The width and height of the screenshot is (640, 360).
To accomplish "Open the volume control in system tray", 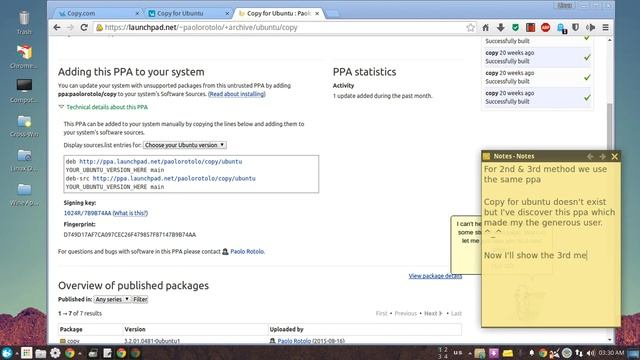I will tap(590, 353).
